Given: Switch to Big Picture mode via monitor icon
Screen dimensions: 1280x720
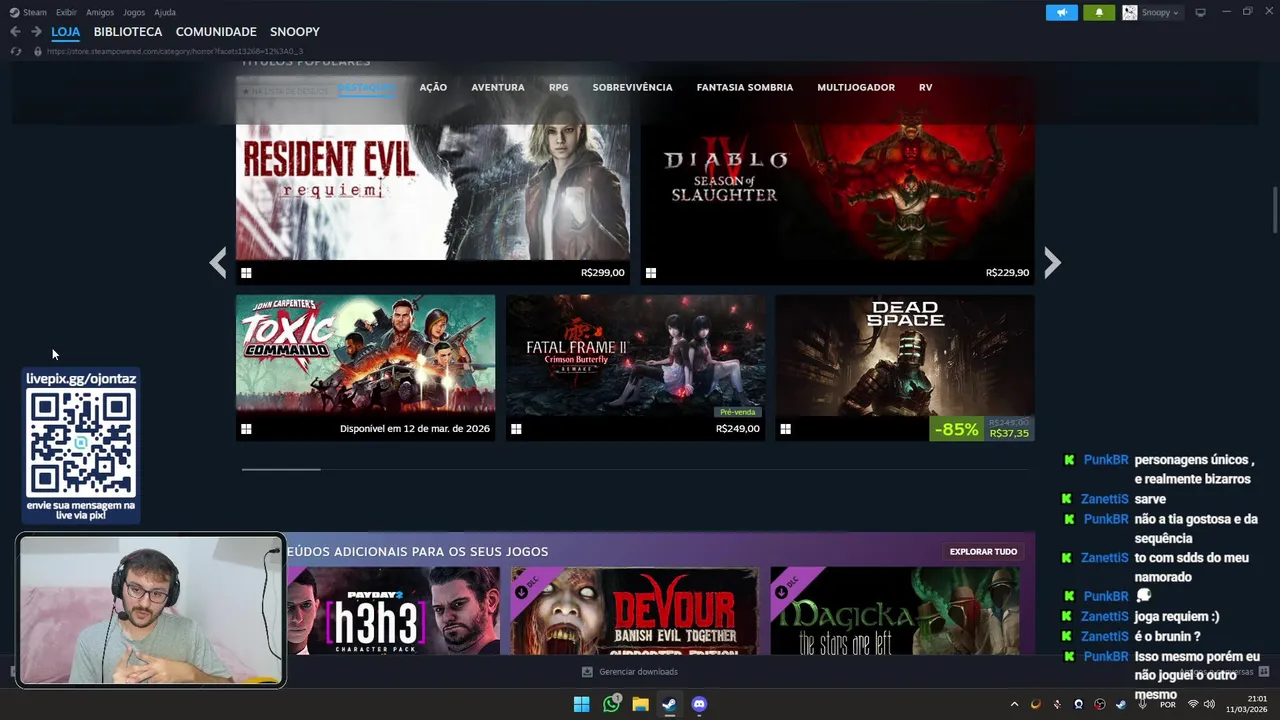Looking at the screenshot, I should [1200, 12].
